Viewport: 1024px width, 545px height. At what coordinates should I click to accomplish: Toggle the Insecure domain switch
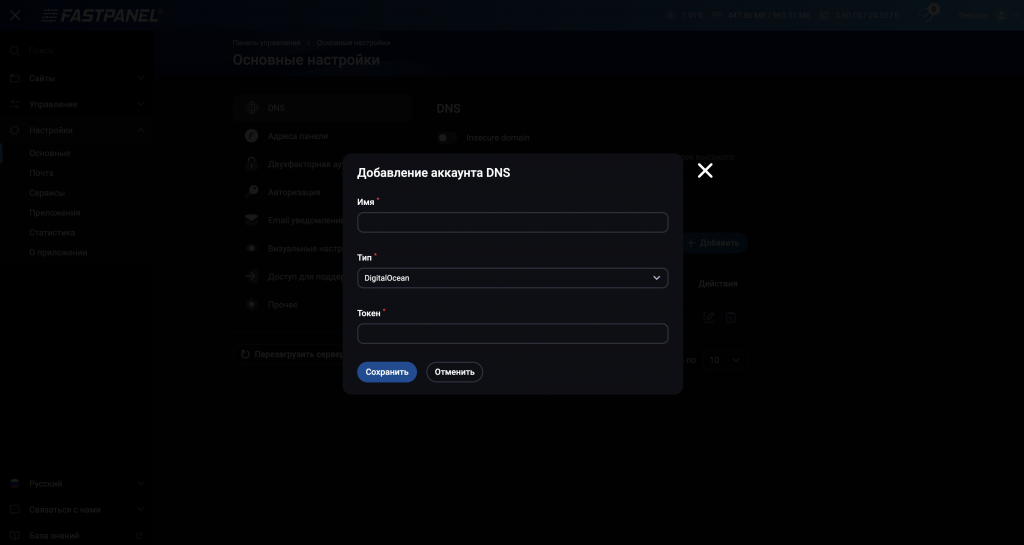click(x=447, y=138)
